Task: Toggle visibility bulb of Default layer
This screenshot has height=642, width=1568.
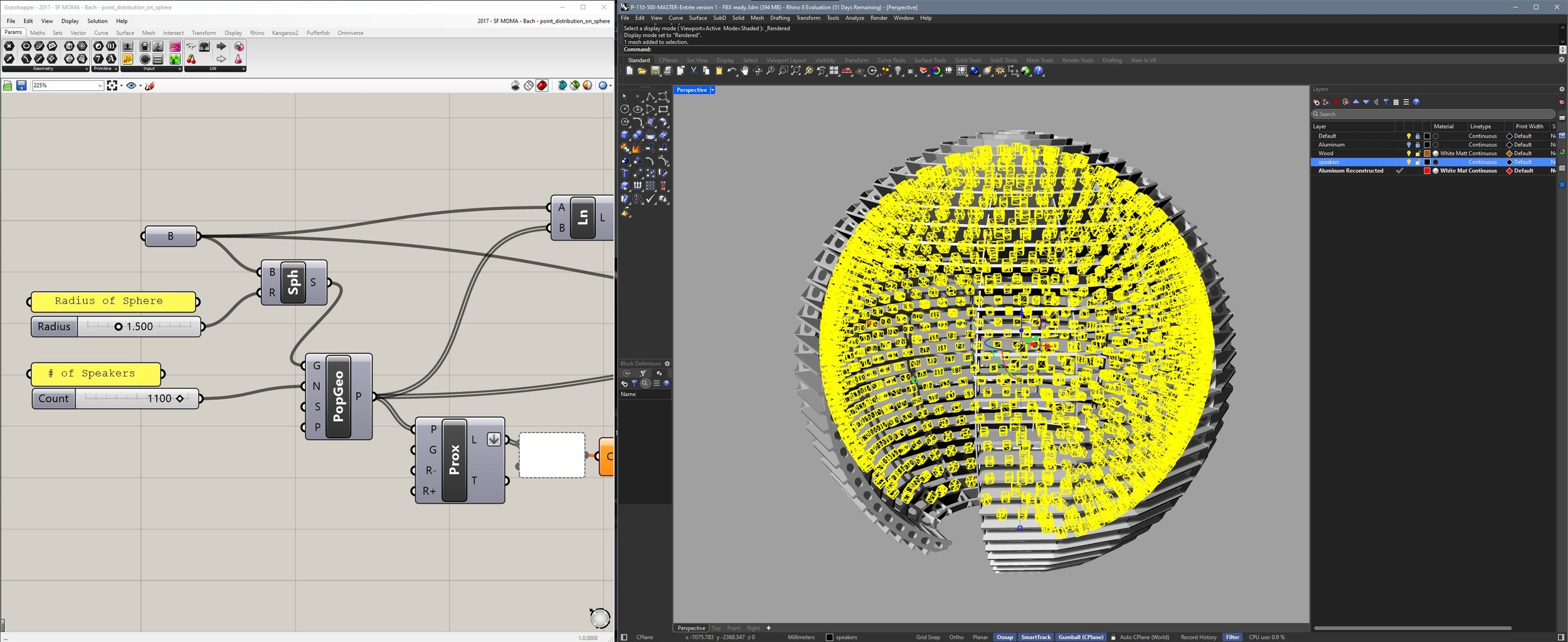Action: coord(1409,136)
